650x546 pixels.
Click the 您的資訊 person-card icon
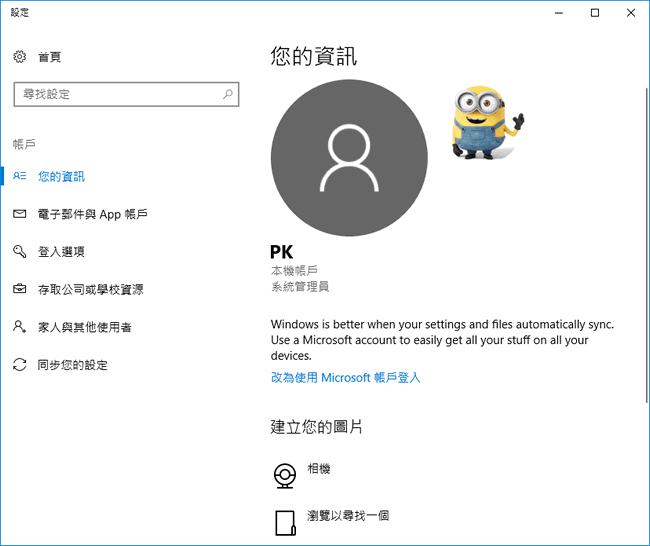tap(19, 176)
